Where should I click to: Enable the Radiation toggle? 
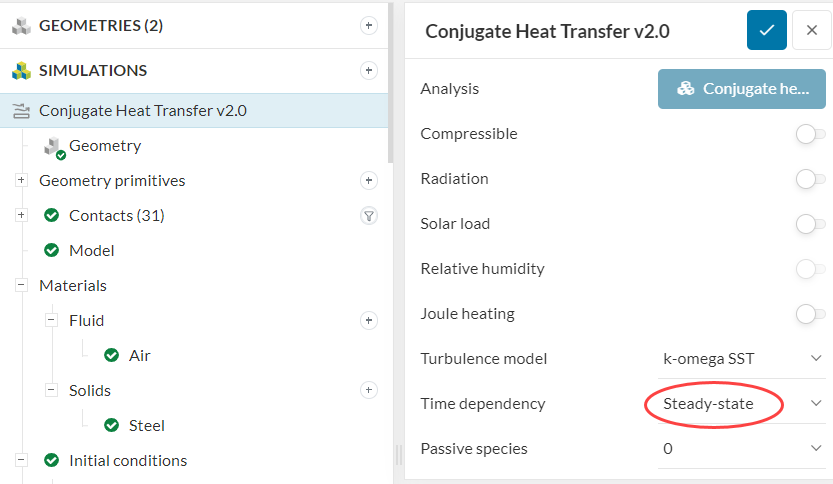coord(810,179)
